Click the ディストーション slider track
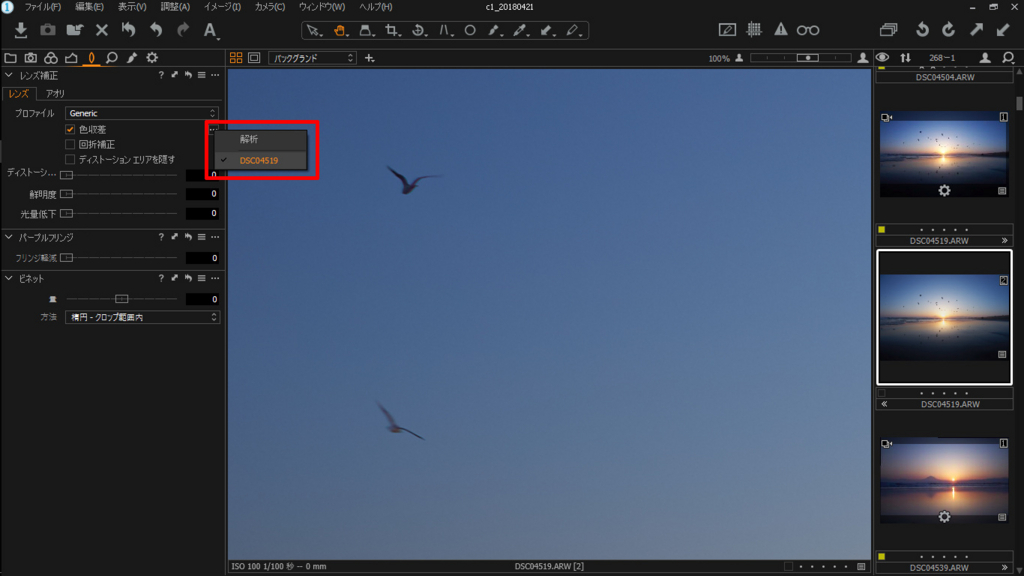 [x=121, y=175]
